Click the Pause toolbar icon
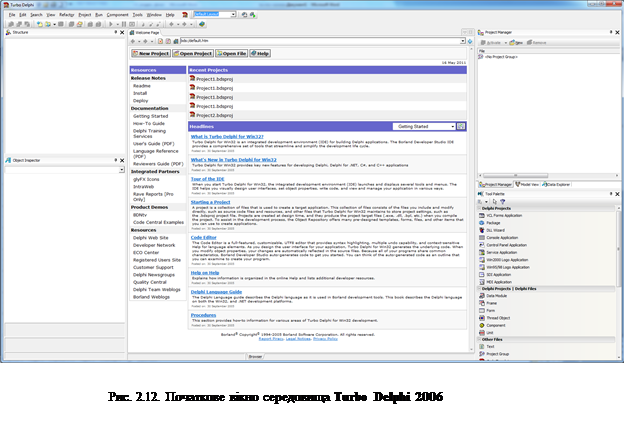 tap(124, 24)
